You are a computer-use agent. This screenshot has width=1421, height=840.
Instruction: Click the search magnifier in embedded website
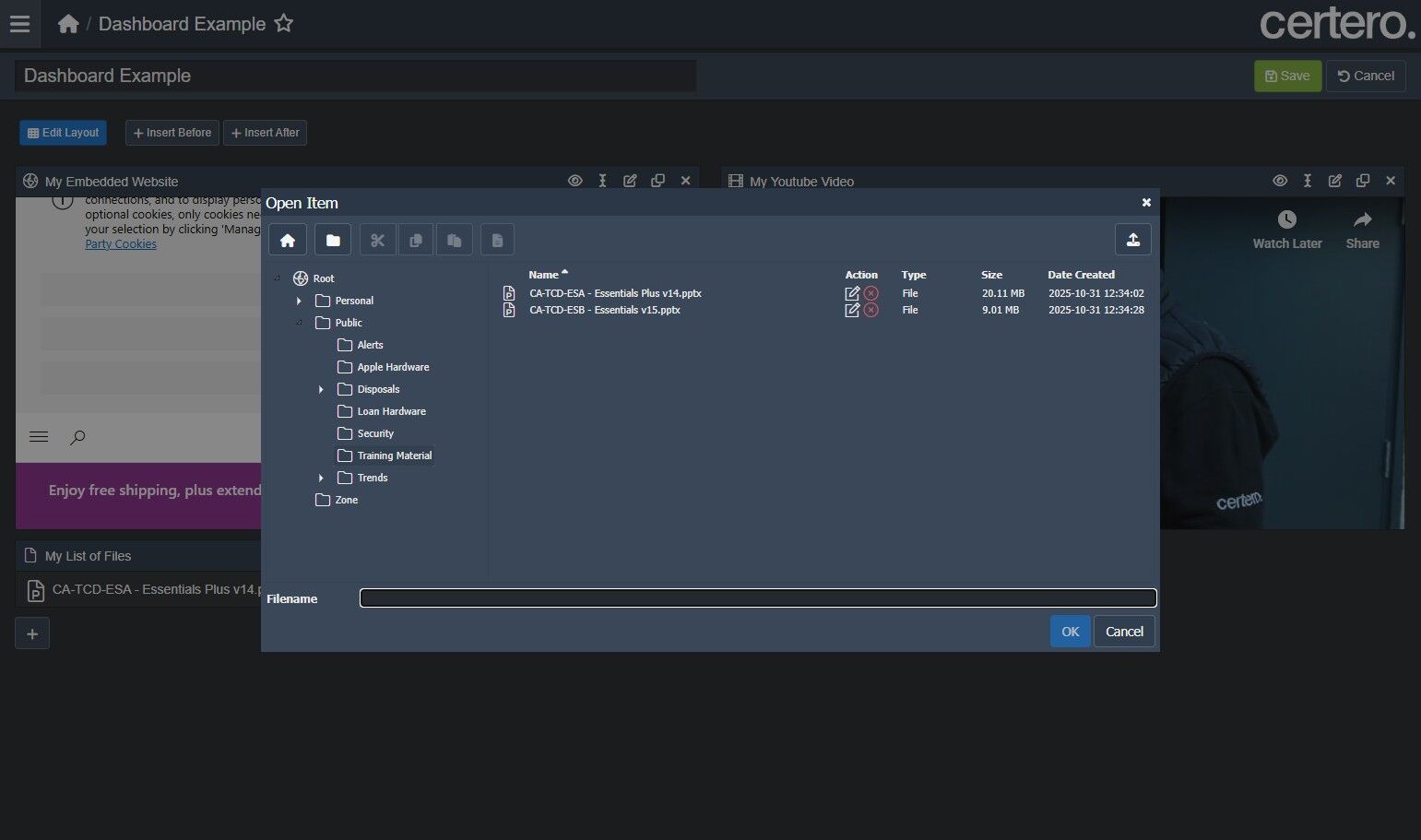(77, 437)
